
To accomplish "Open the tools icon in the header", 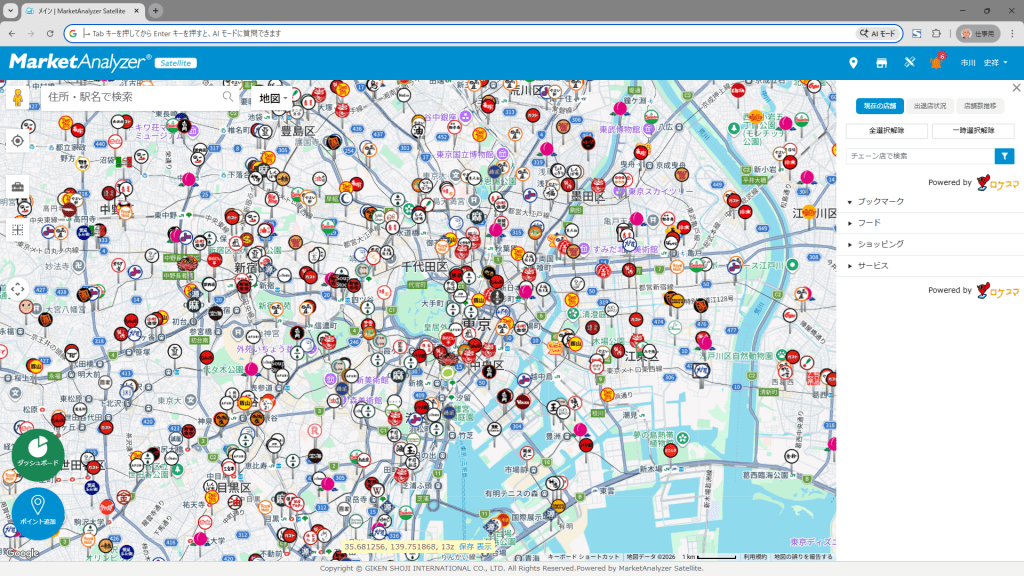I will (909, 63).
